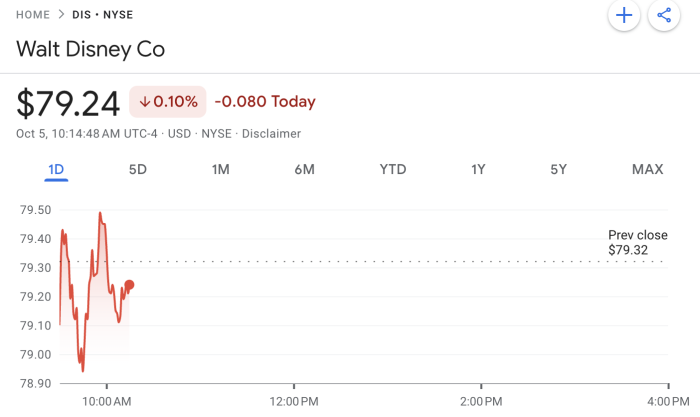This screenshot has width=700, height=417.
Task: Click the down arrow in percent badge
Action: click(145, 102)
